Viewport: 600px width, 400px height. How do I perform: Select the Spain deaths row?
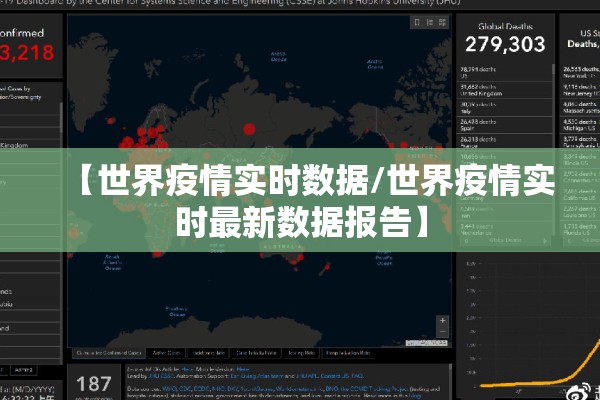[x=505, y=125]
